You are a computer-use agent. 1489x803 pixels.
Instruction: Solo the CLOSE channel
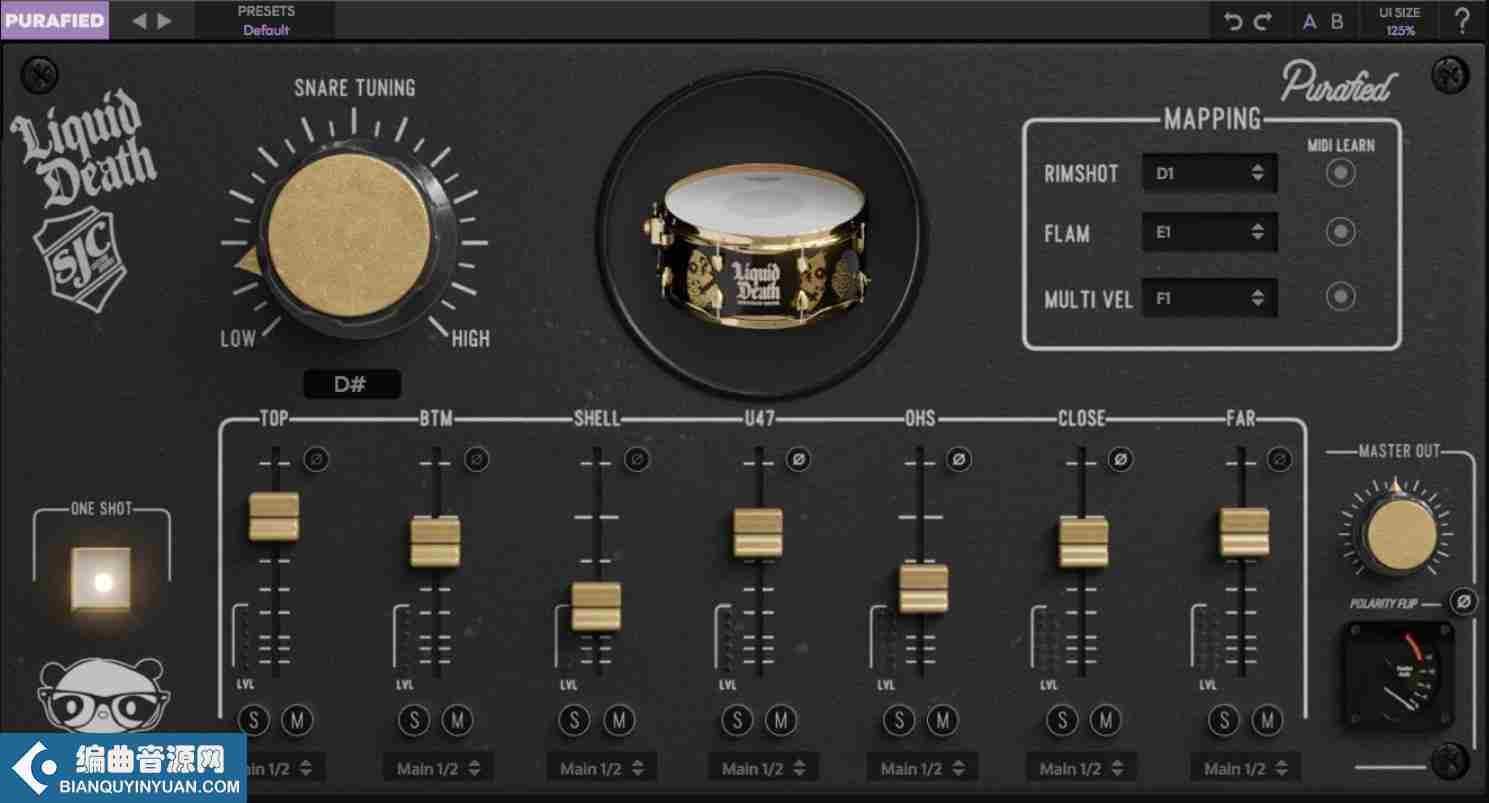point(1062,720)
